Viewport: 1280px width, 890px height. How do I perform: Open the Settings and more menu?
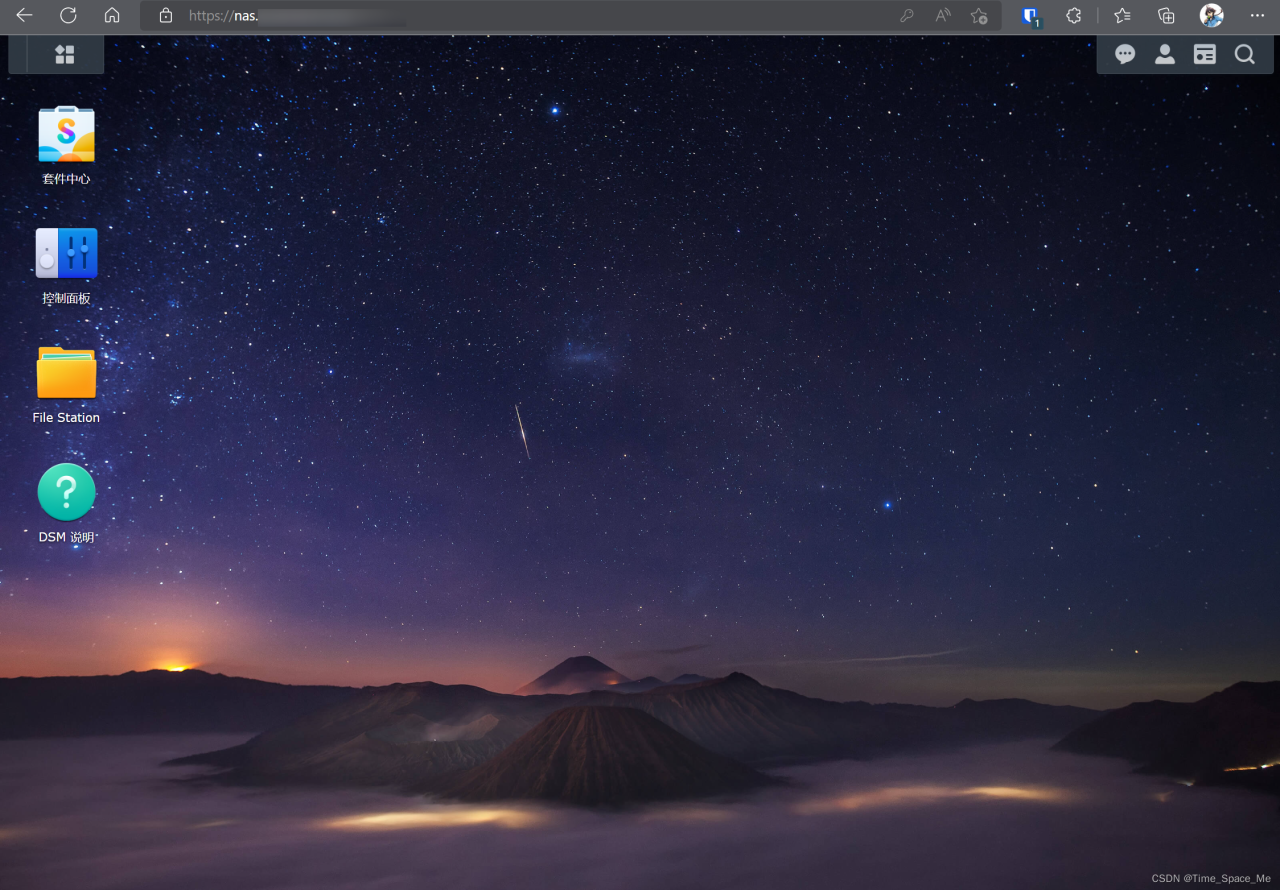pyautogui.click(x=1257, y=16)
